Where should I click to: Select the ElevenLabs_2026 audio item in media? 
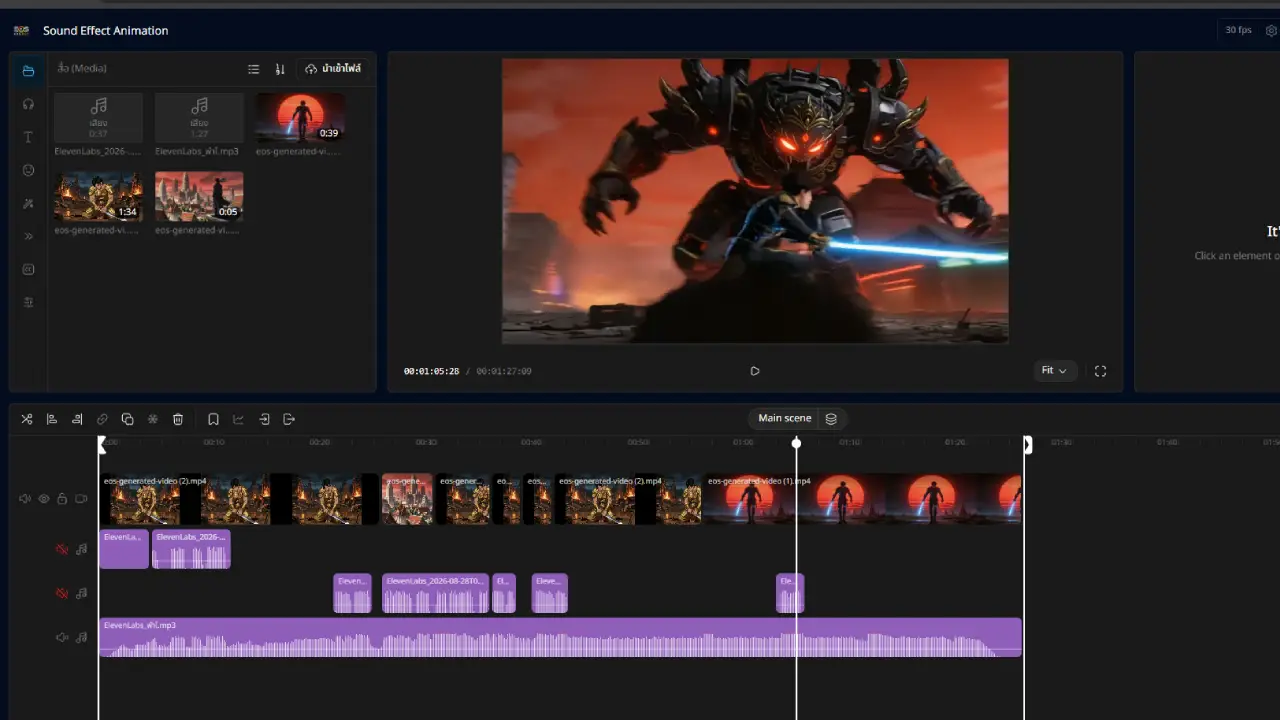[x=98, y=125]
